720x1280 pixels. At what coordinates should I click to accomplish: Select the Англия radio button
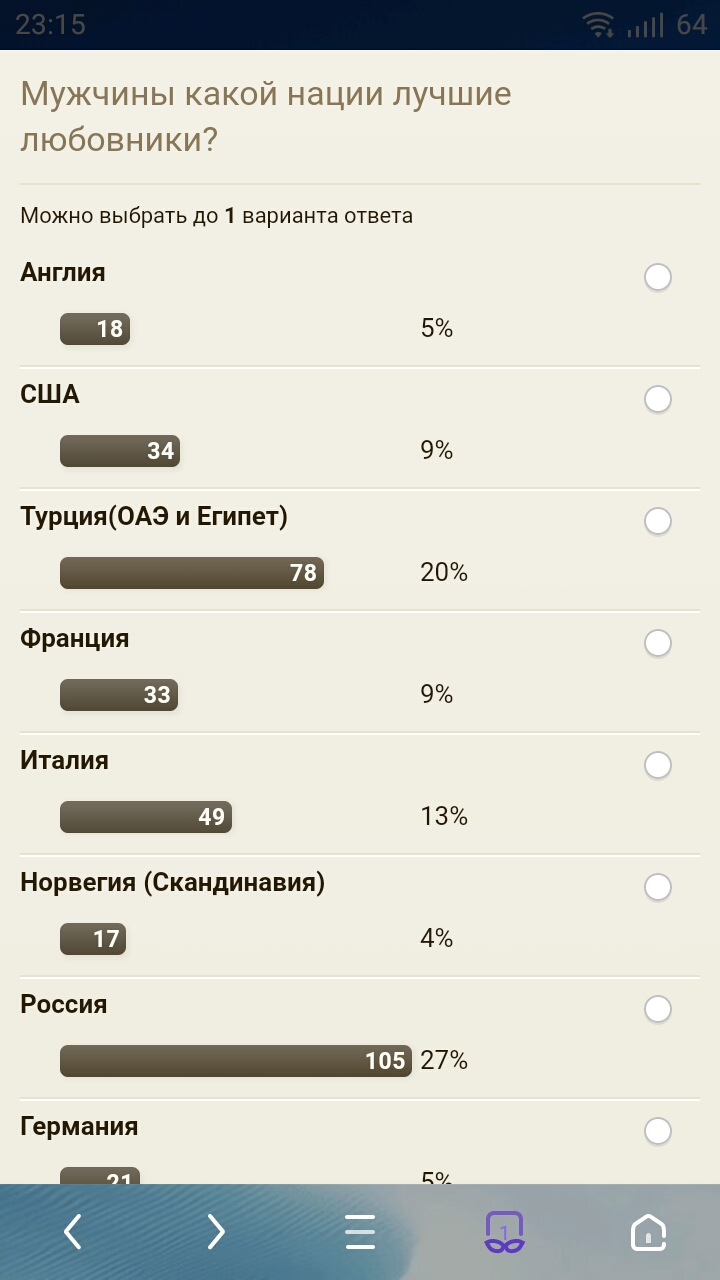pyautogui.click(x=658, y=277)
